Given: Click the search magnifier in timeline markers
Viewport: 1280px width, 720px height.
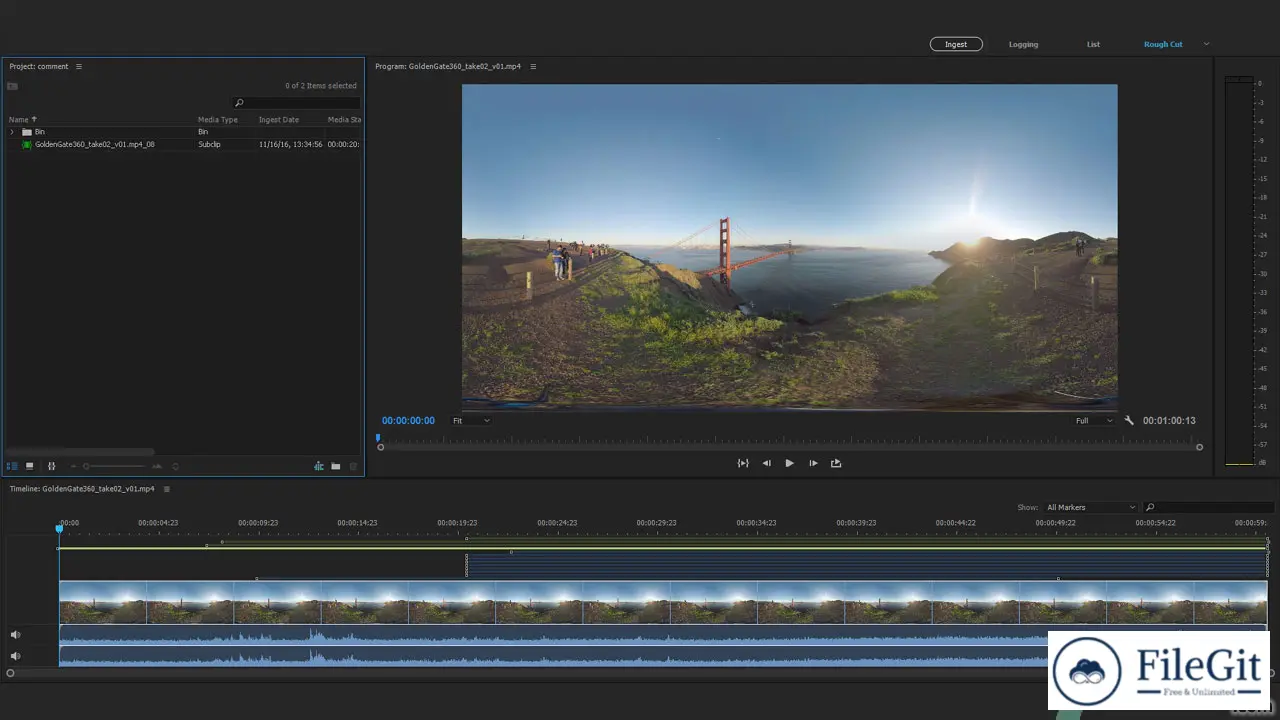Looking at the screenshot, I should [x=1150, y=507].
